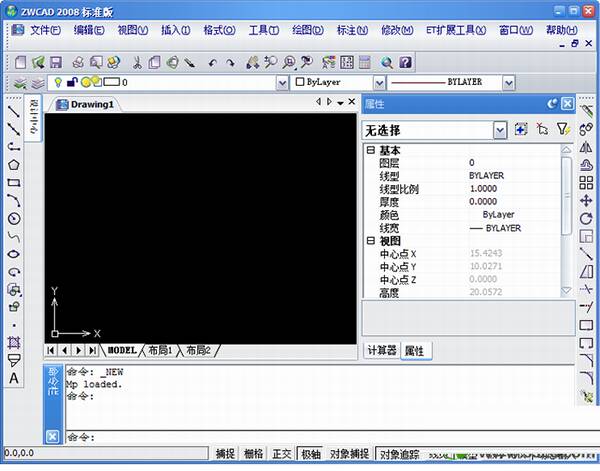Toggle 捕捉 snap mode in status bar
The image size is (600, 471).
(225, 454)
